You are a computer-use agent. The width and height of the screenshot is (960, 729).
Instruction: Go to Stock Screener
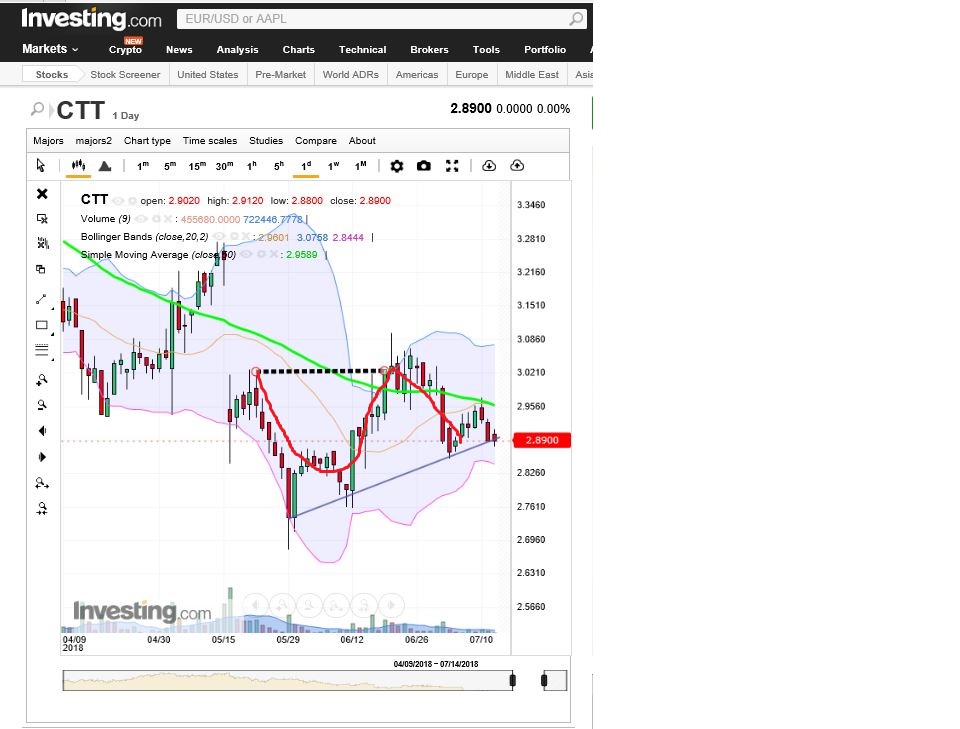click(x=125, y=75)
